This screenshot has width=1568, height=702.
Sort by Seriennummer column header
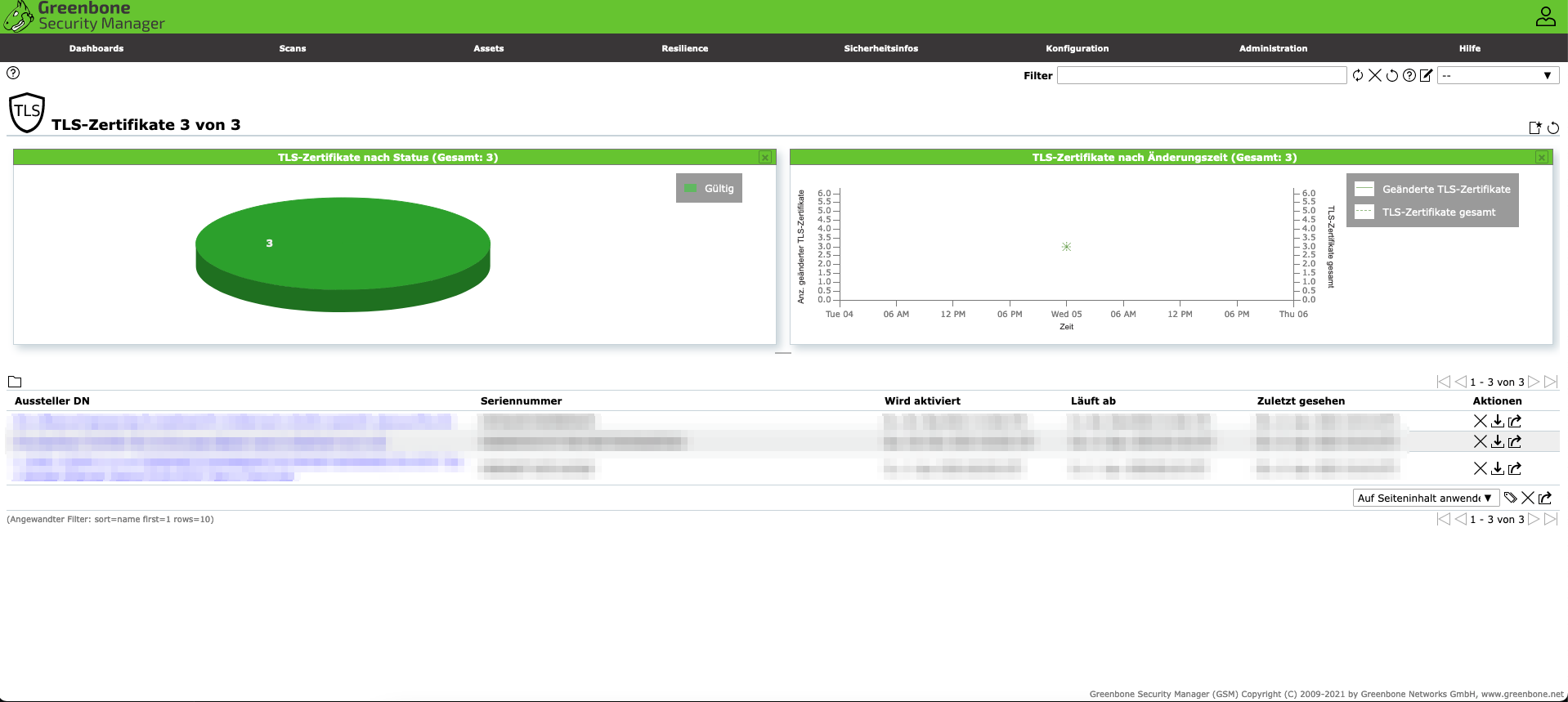tap(521, 400)
